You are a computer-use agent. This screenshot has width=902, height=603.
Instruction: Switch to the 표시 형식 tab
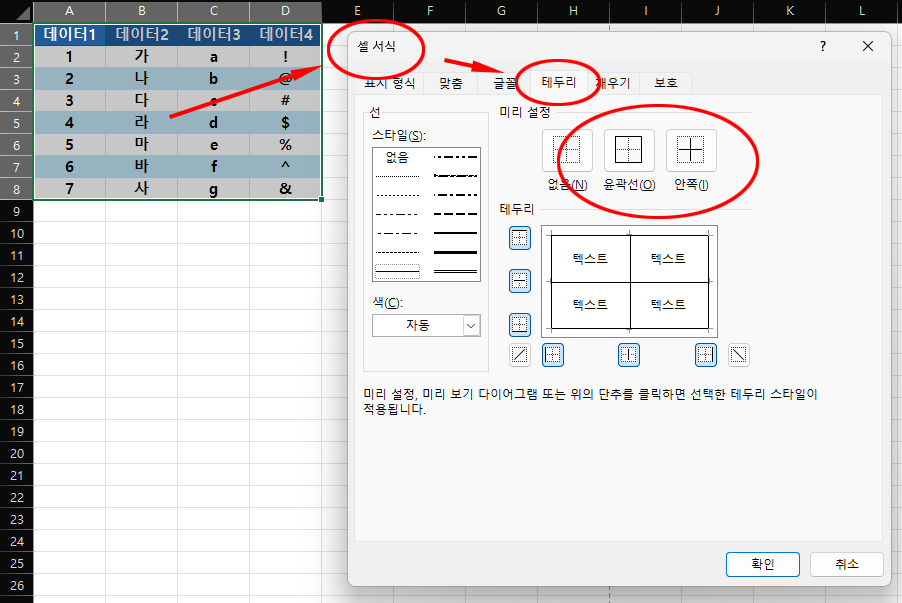click(x=389, y=83)
